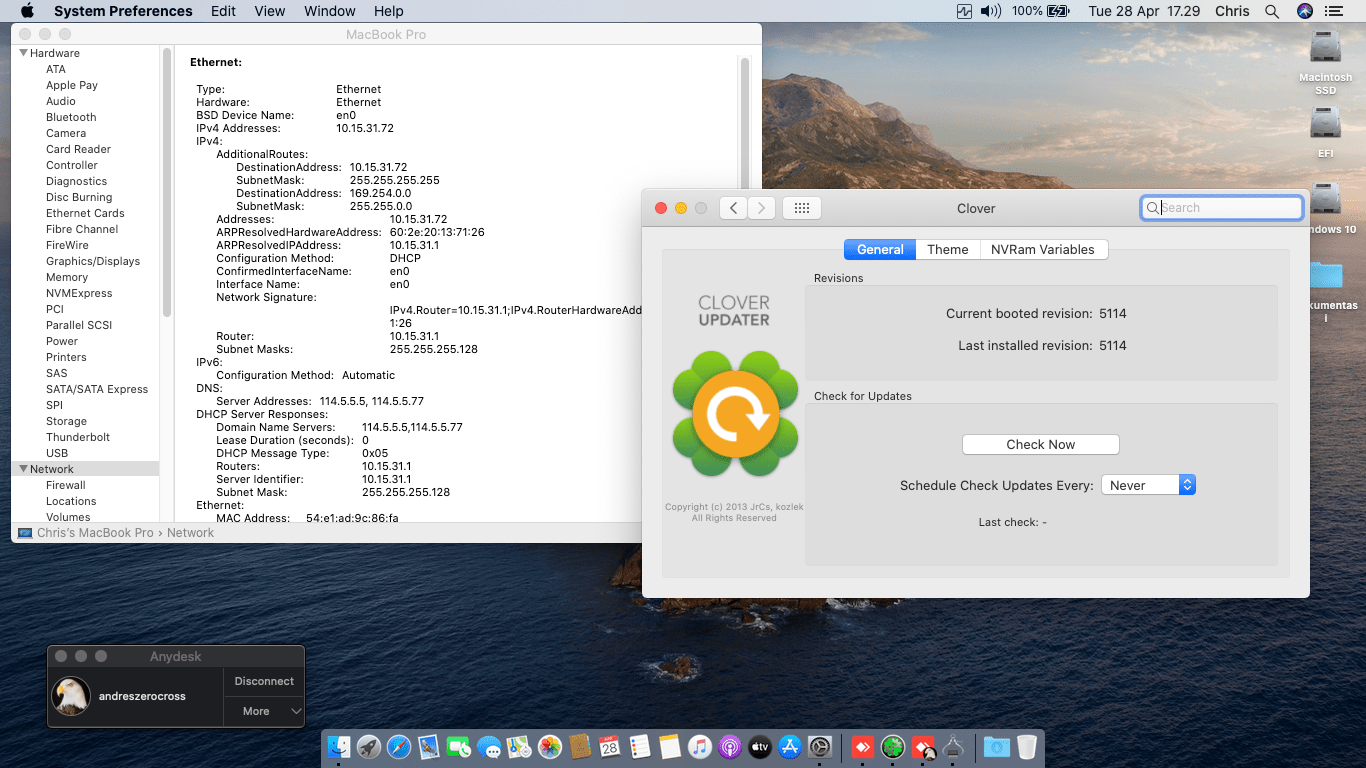This screenshot has height=768, width=1366.
Task: Select Ethernet Cards in the sidebar
Action: point(85,213)
